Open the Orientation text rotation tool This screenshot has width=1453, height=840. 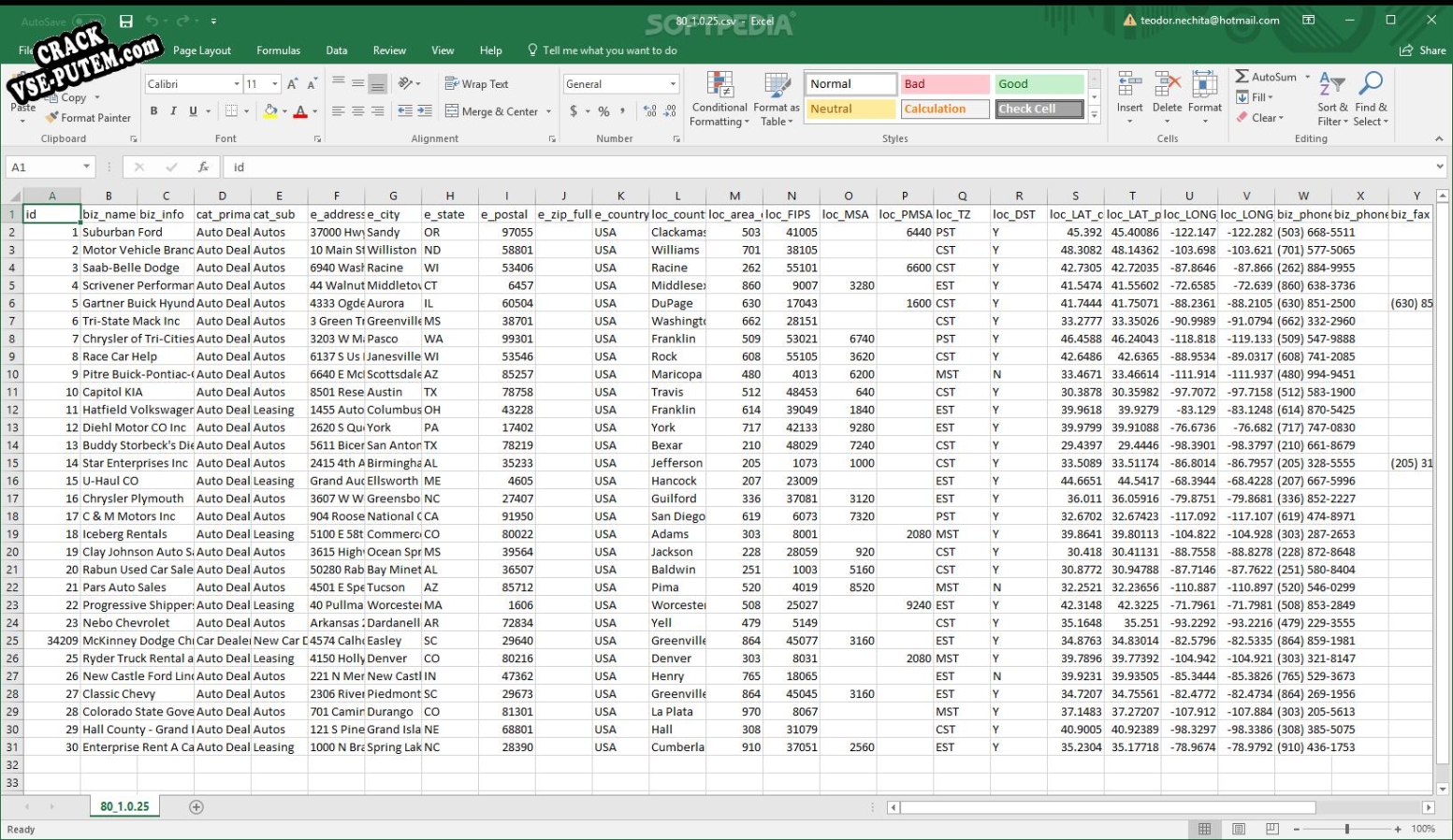click(406, 83)
